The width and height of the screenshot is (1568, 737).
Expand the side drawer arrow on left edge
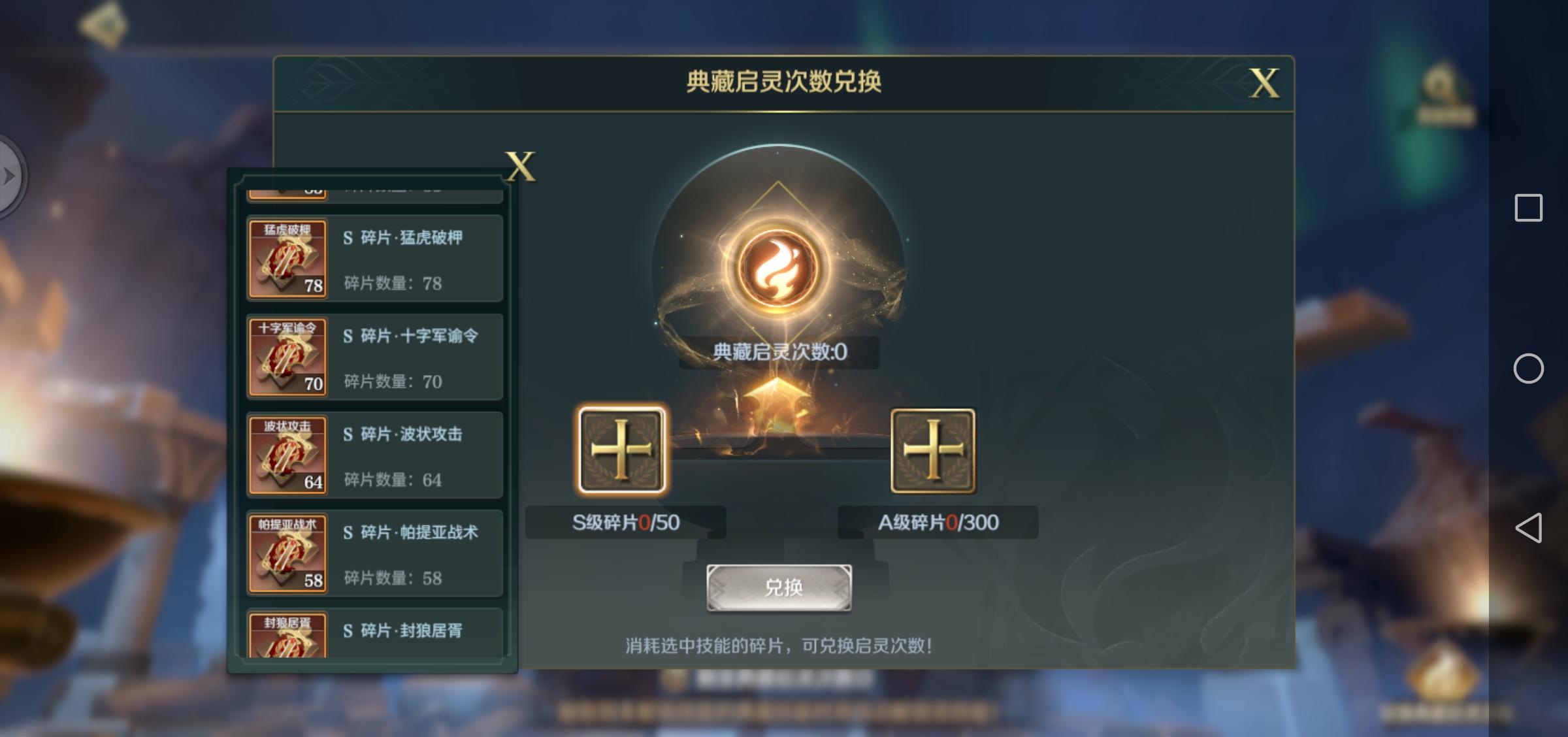(10, 176)
